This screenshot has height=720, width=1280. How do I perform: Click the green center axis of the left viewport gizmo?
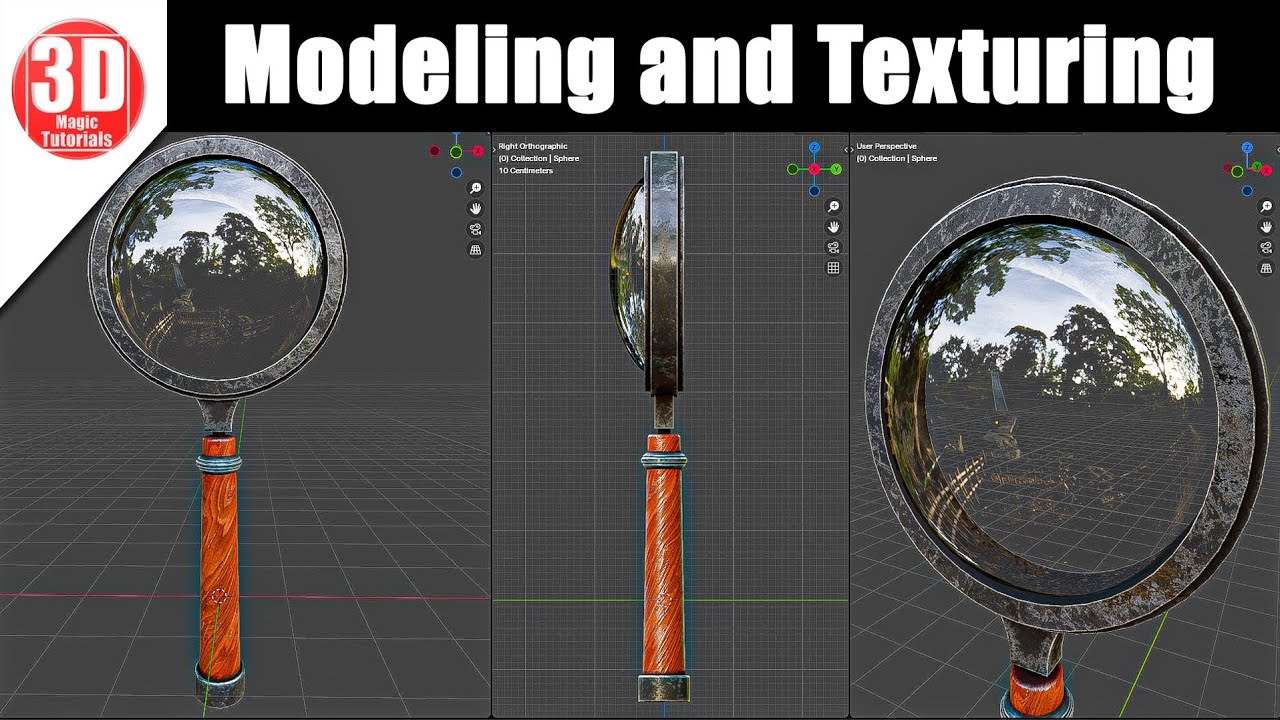click(x=456, y=151)
